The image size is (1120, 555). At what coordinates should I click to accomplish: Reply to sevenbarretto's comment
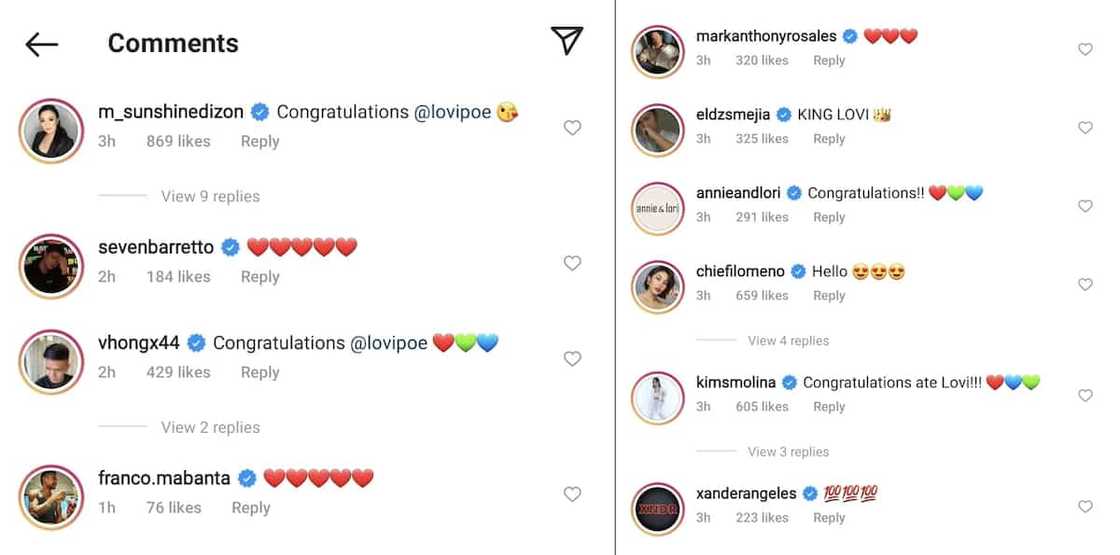click(x=260, y=277)
